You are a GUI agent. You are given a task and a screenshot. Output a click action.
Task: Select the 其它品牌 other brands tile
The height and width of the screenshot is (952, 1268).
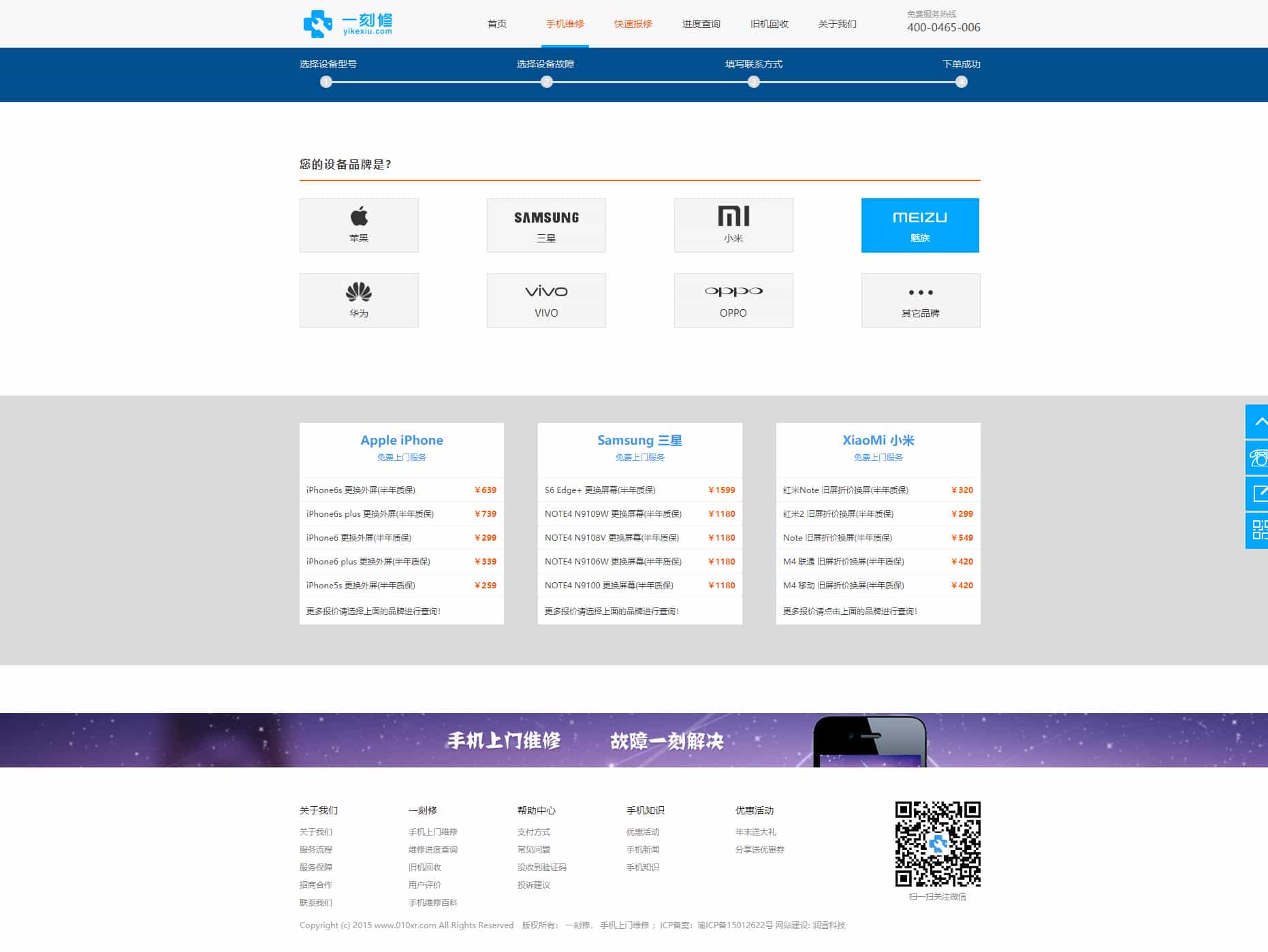click(920, 300)
